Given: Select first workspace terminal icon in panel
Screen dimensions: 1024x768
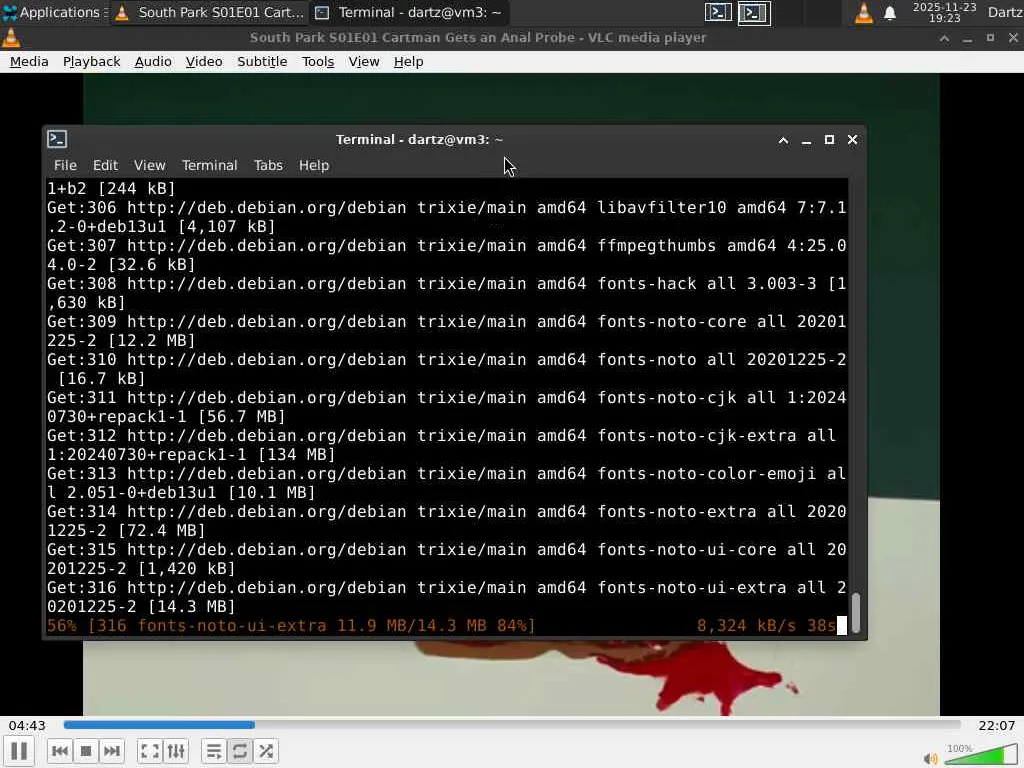Looking at the screenshot, I should pos(718,12).
